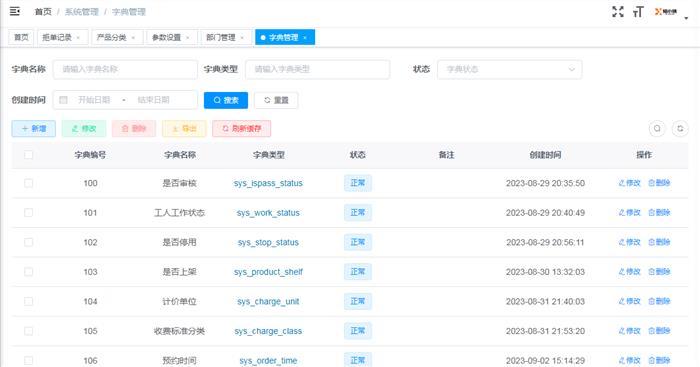Click the refresh table round icon
Image resolution: width=700 pixels, height=367 pixels.
[680, 129]
